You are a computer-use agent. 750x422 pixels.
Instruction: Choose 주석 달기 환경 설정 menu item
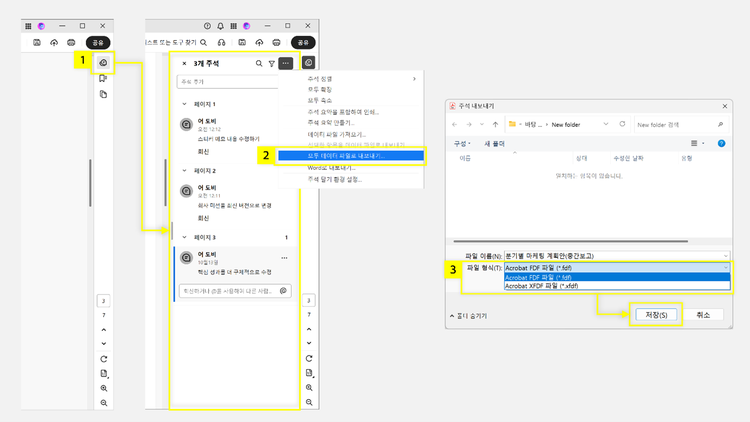click(351, 179)
